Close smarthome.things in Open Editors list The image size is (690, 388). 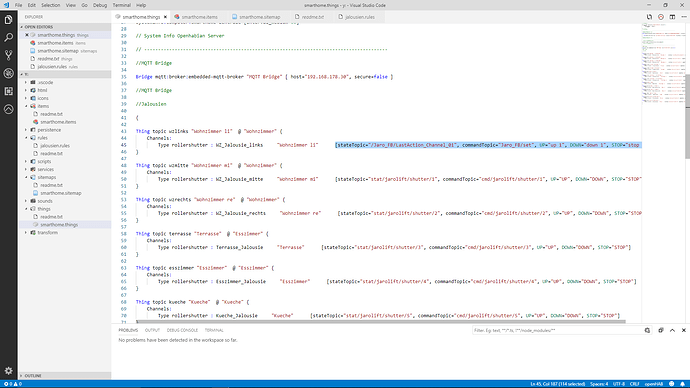27,35
